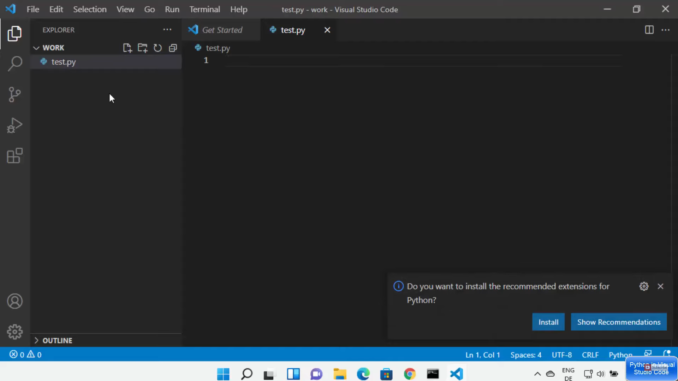Open File Explorer from taskbar
Image resolution: width=678 pixels, height=381 pixels.
340,374
